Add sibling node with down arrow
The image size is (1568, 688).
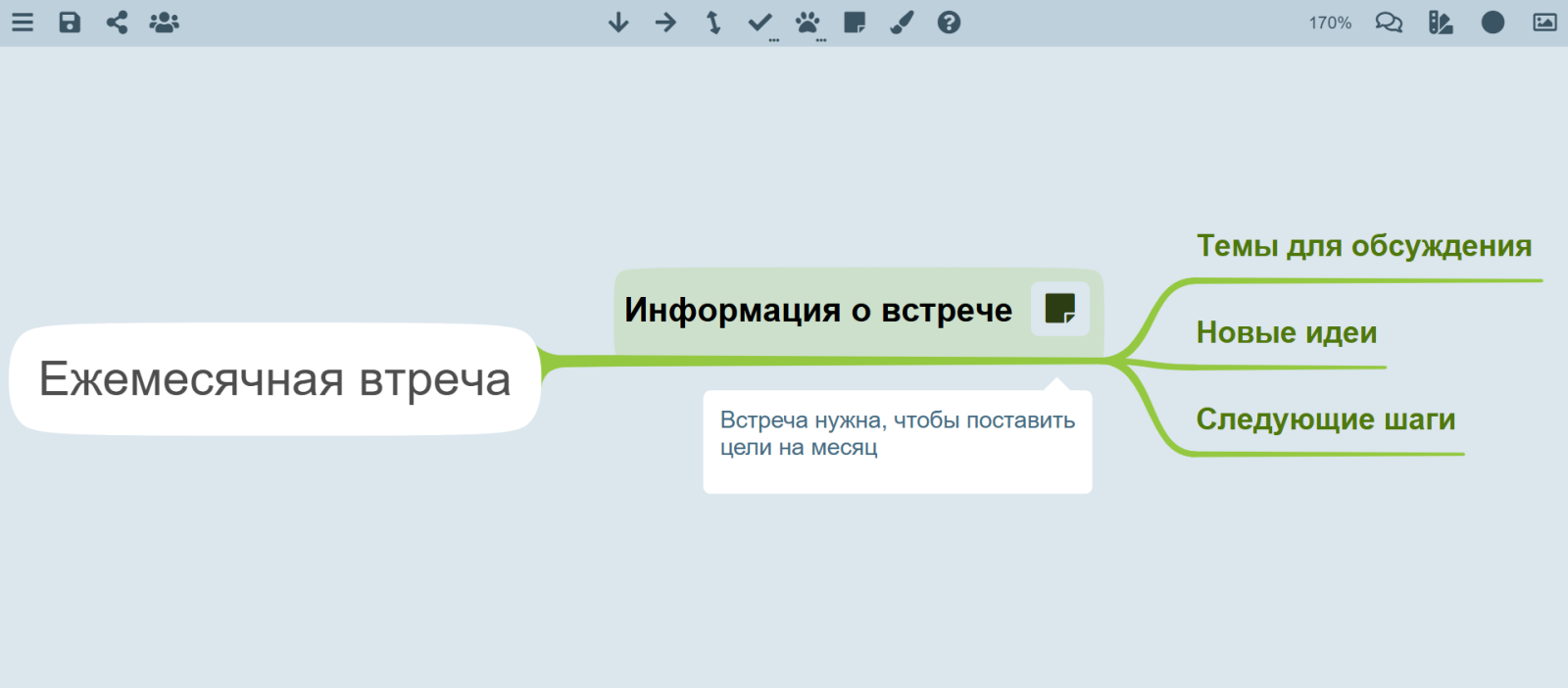pyautogui.click(x=618, y=23)
